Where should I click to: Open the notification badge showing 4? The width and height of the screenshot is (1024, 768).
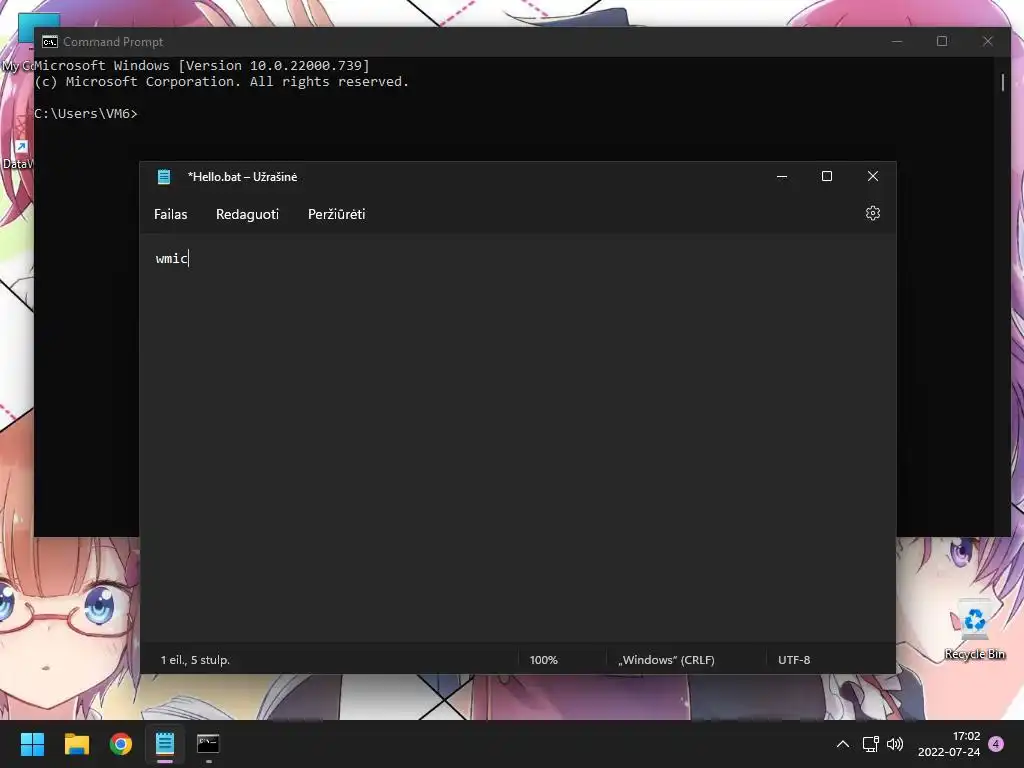(996, 744)
